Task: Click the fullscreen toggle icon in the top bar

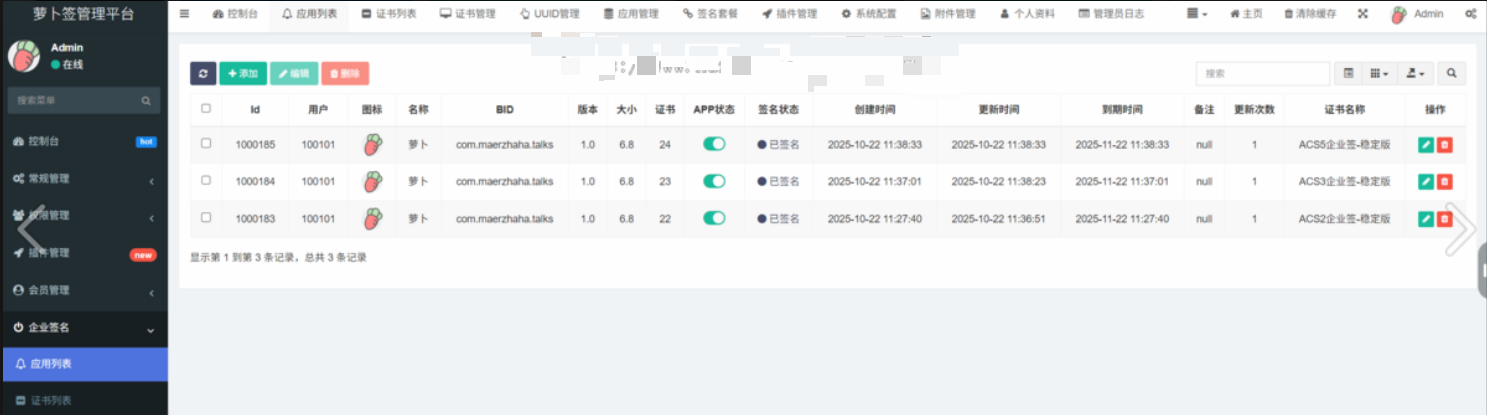Action: pyautogui.click(x=1363, y=14)
